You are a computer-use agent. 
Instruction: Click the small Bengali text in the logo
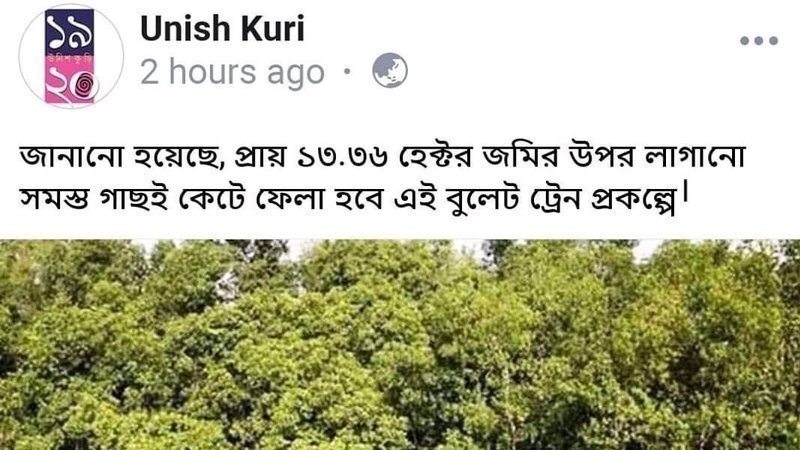pos(69,59)
